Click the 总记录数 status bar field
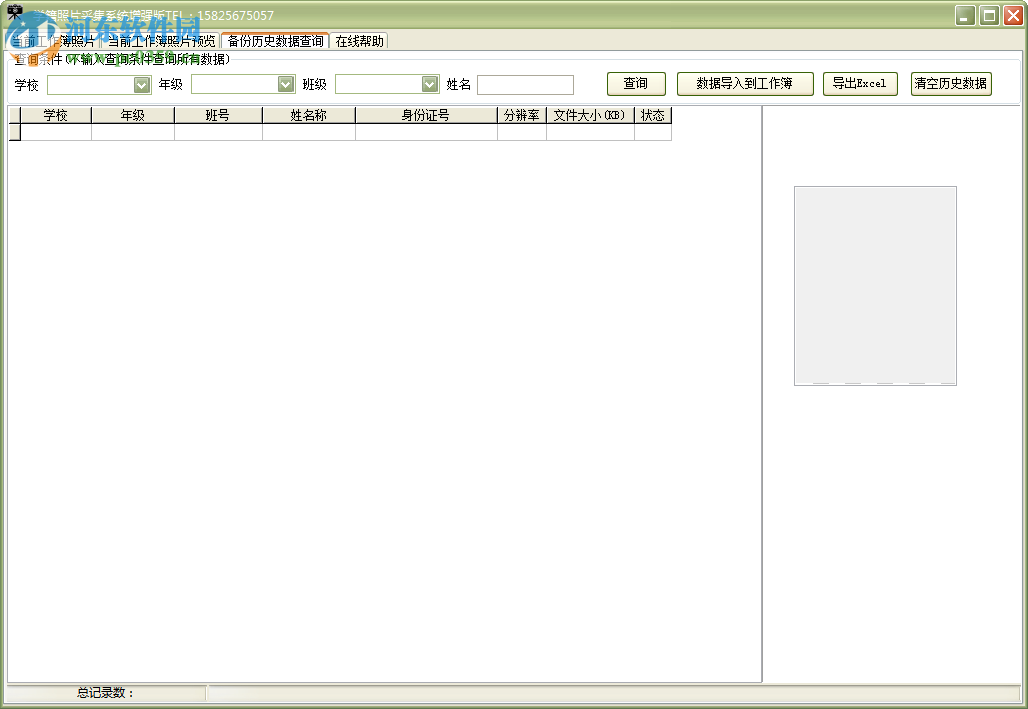The height and width of the screenshot is (709, 1028). pyautogui.click(x=105, y=691)
